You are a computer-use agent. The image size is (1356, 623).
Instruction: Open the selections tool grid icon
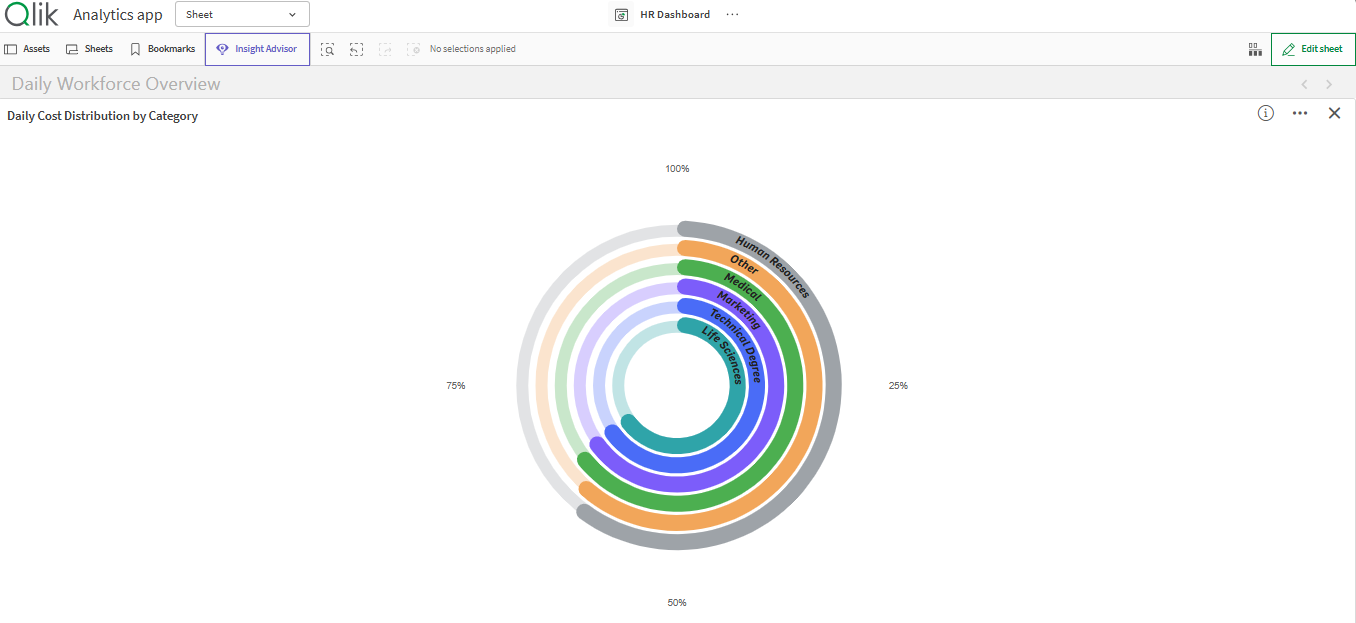point(1254,49)
